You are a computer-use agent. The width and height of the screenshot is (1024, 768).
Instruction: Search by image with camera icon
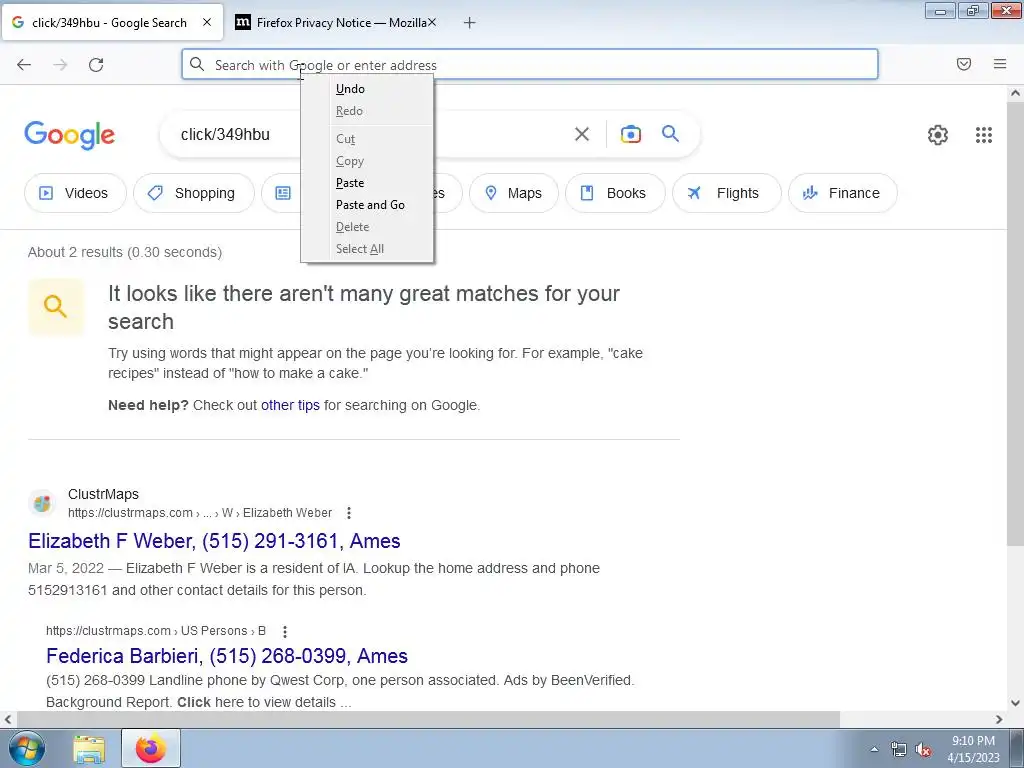pos(630,135)
